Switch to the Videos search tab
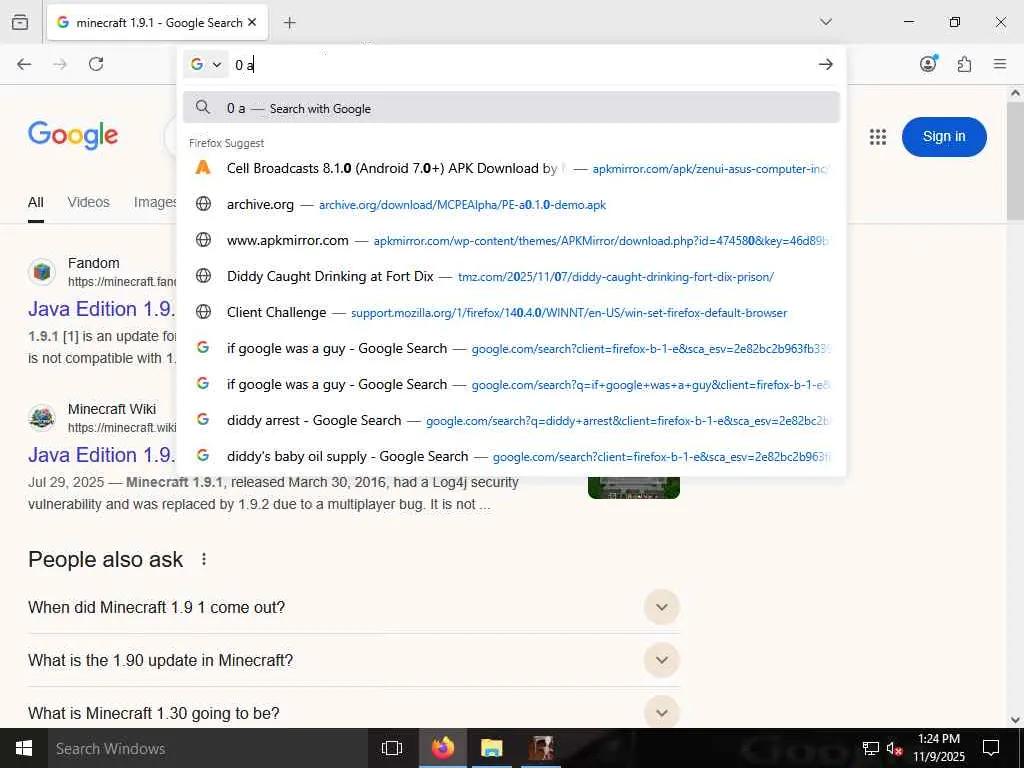Screen dimensions: 1024x768 [88, 202]
